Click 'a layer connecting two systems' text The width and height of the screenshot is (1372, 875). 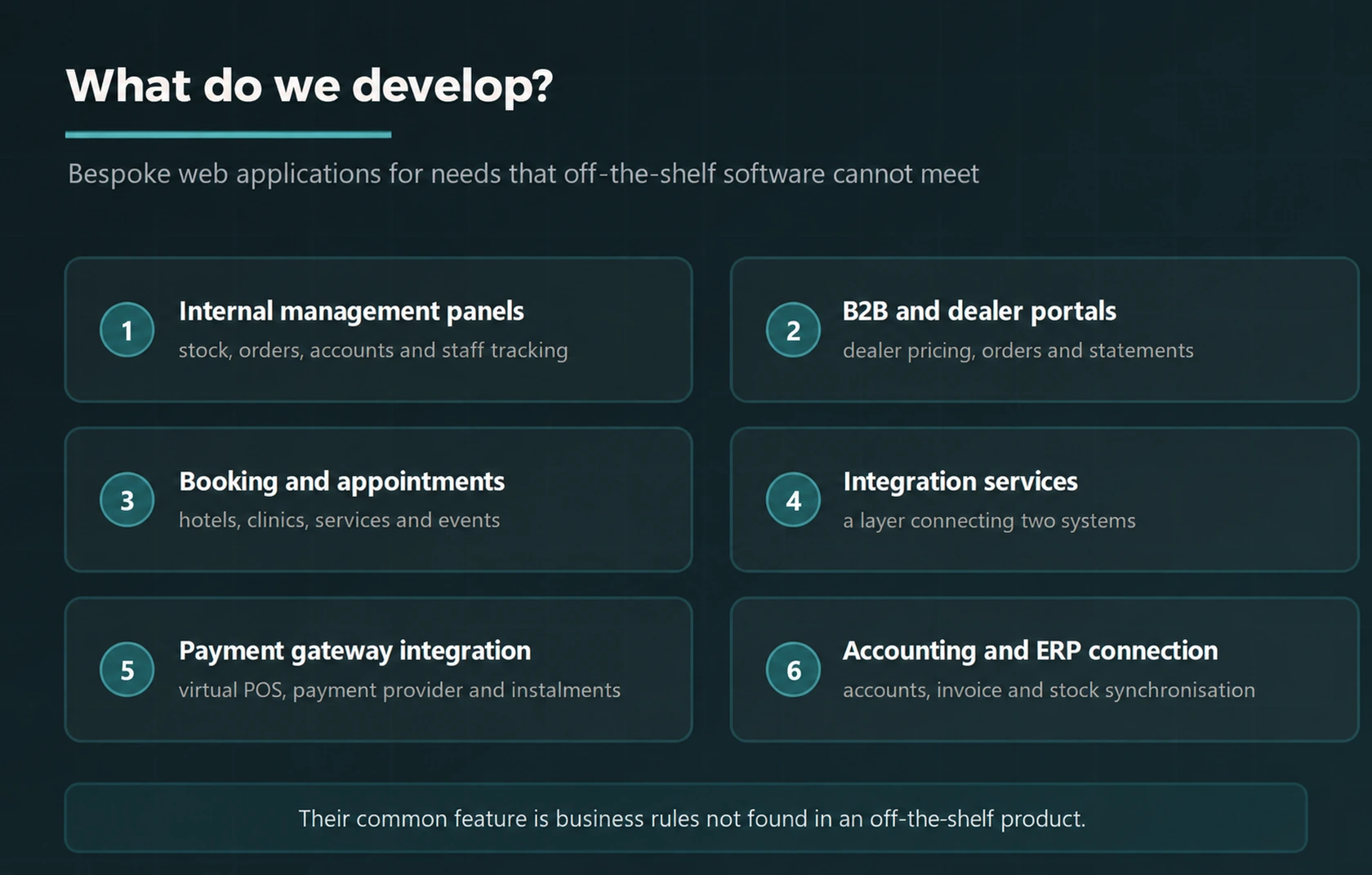989,521
